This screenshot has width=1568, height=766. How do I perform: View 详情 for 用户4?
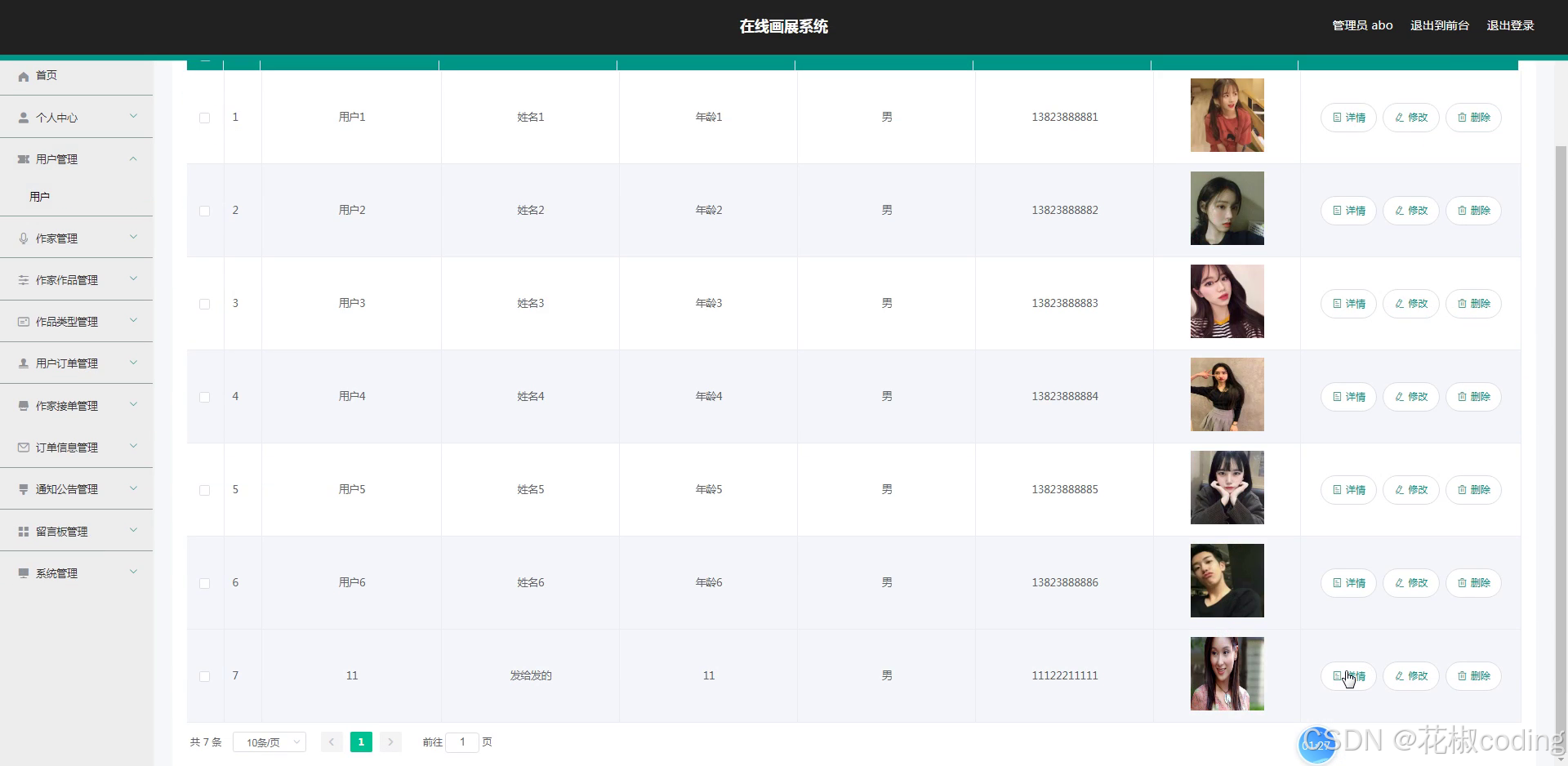coord(1348,397)
